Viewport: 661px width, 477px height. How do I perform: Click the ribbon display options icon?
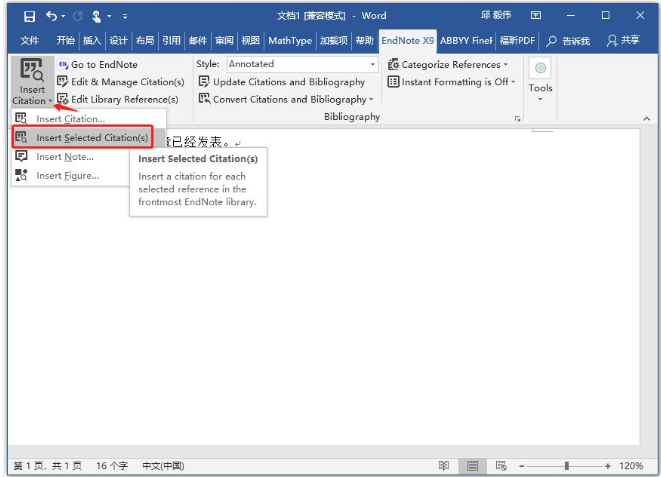point(536,16)
